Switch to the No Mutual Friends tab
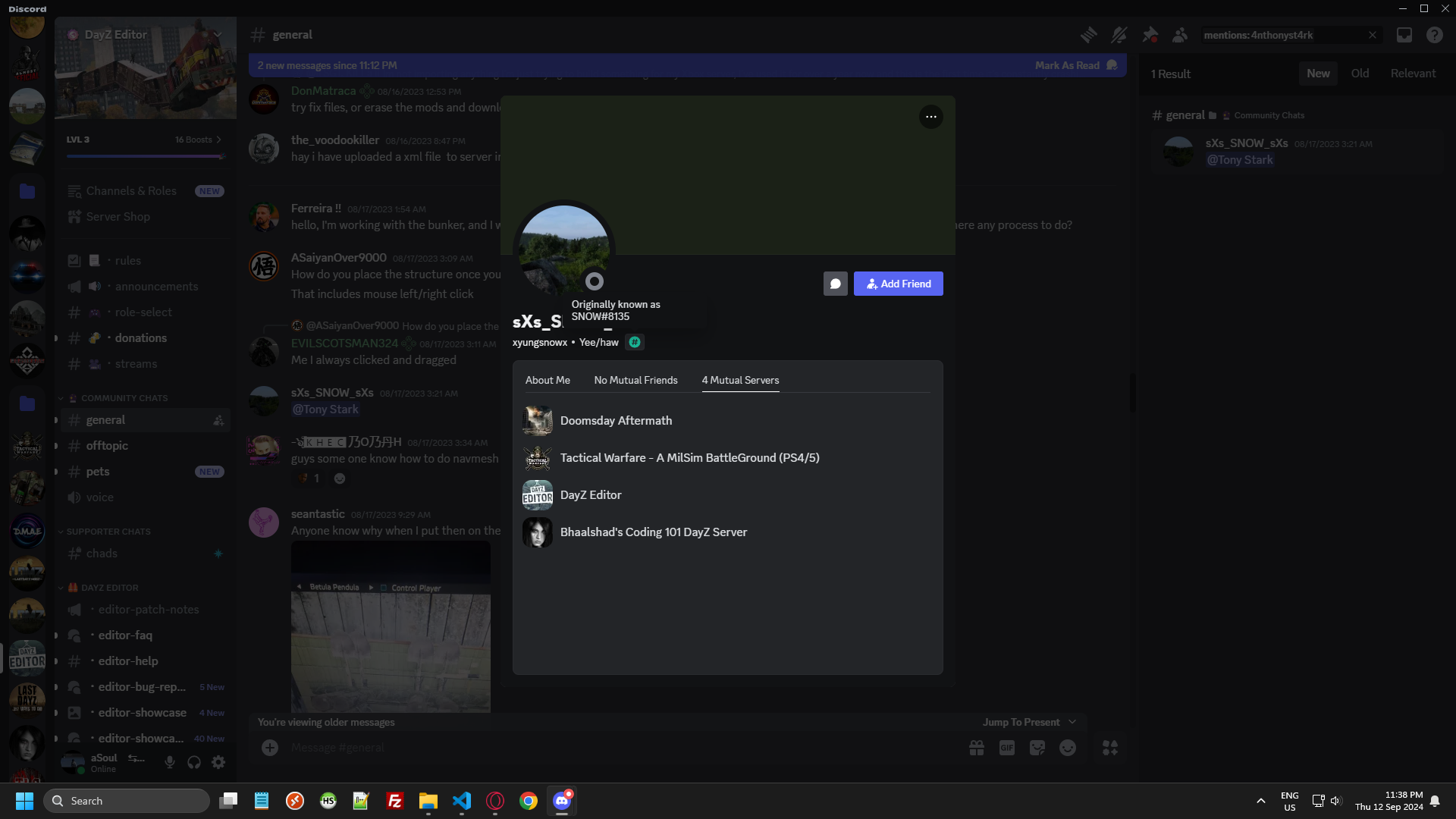The width and height of the screenshot is (1456, 819). click(x=636, y=380)
